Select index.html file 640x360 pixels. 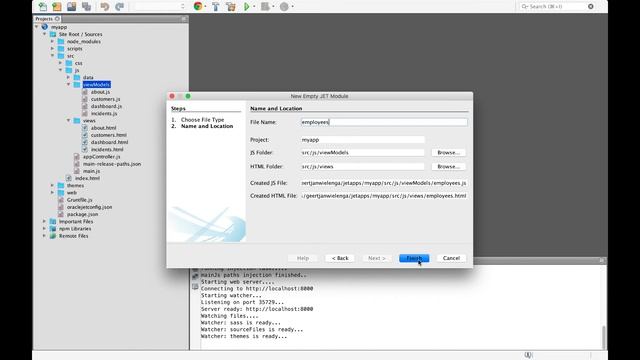click(87, 178)
